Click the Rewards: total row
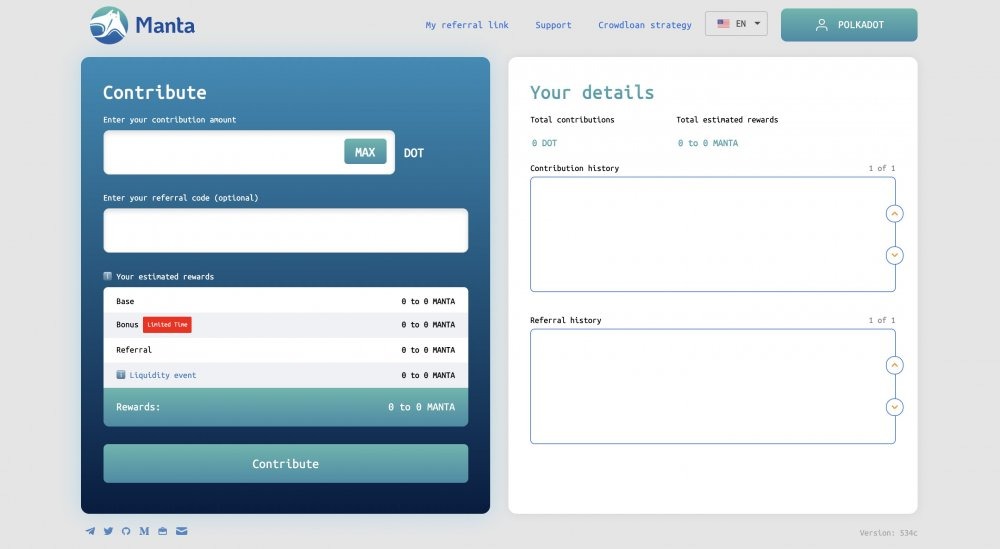The image size is (1000, 549). click(286, 407)
